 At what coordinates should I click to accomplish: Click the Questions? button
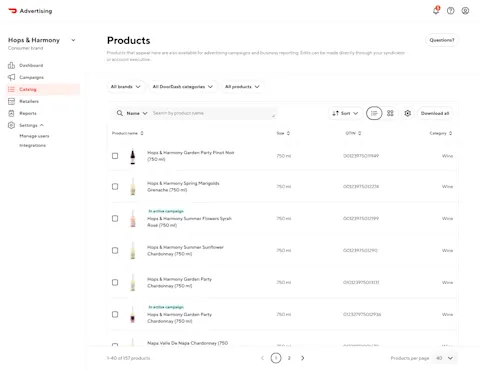coord(442,40)
